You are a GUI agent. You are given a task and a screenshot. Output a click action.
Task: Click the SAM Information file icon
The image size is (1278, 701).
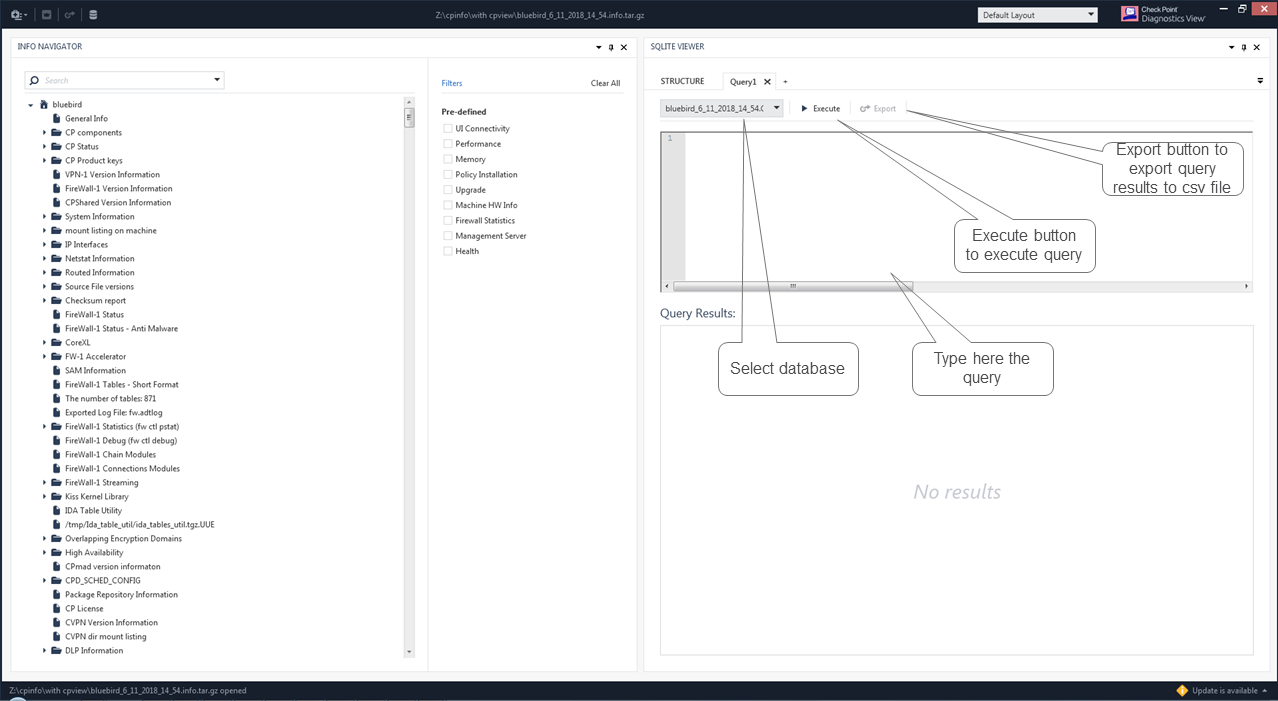56,370
